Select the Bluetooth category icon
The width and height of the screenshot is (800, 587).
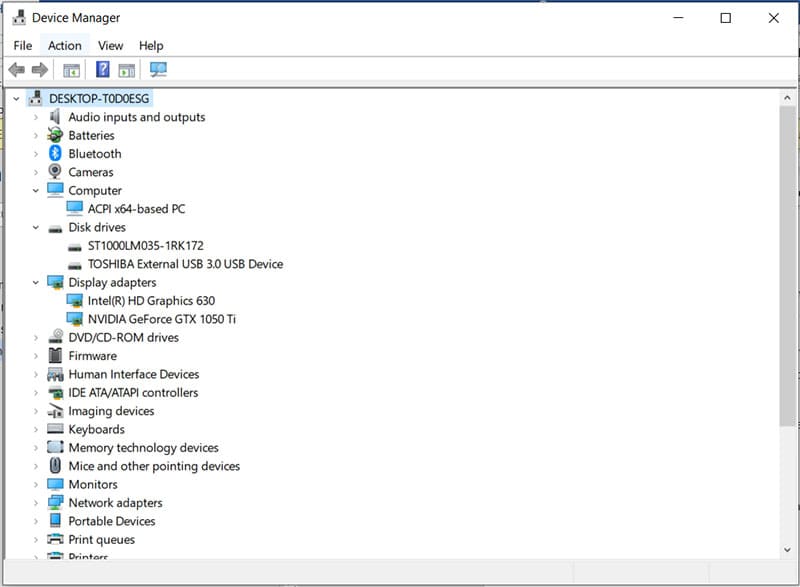[x=55, y=153]
